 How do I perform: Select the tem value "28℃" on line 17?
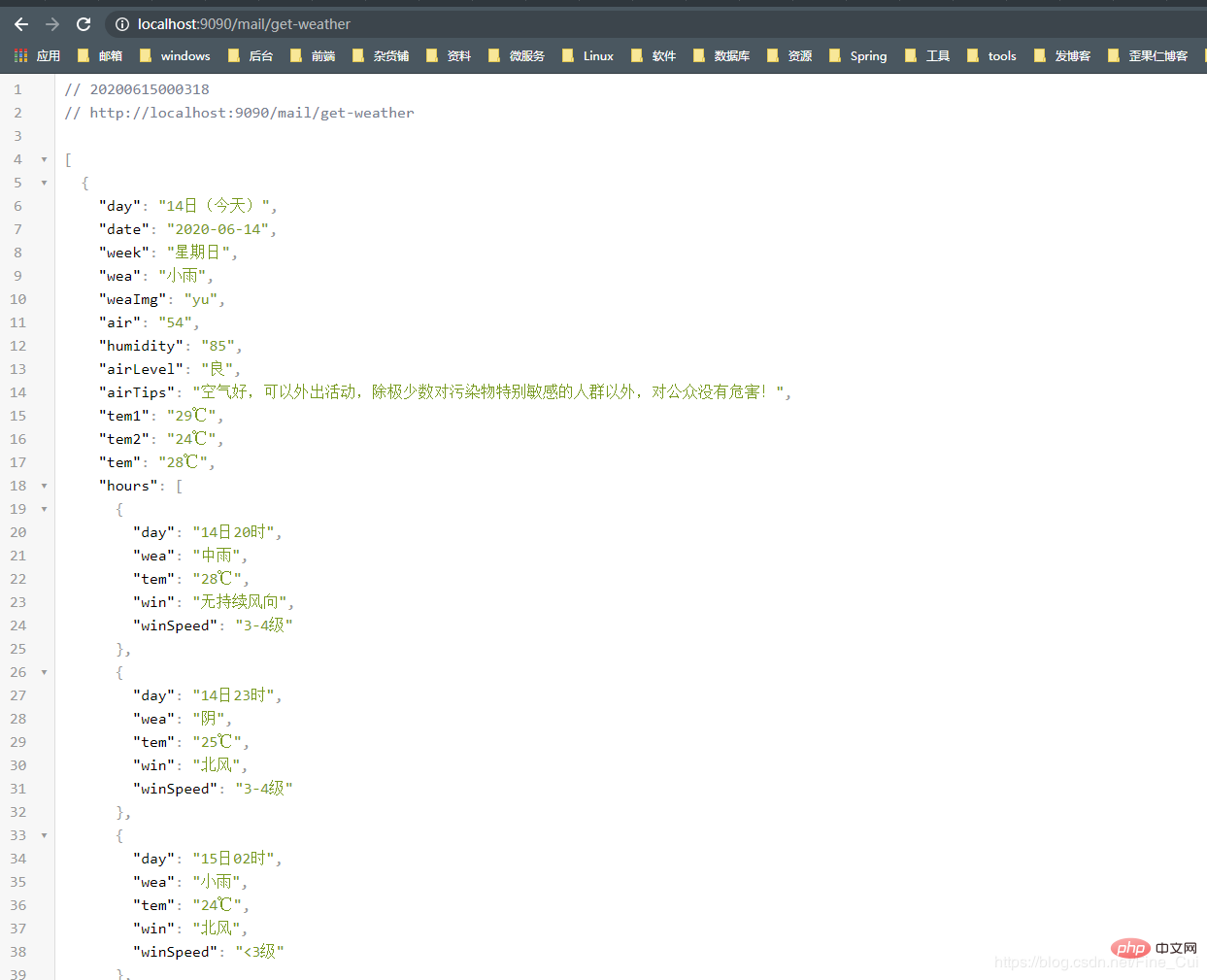[183, 462]
